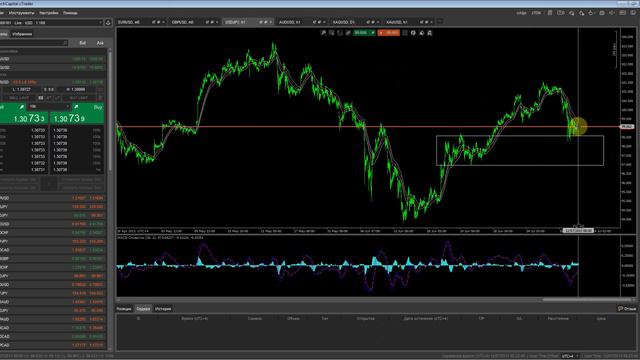Click the magnifier zoom icon in chart toolbar
Screen dimensions: 640x360
pos(323,33)
